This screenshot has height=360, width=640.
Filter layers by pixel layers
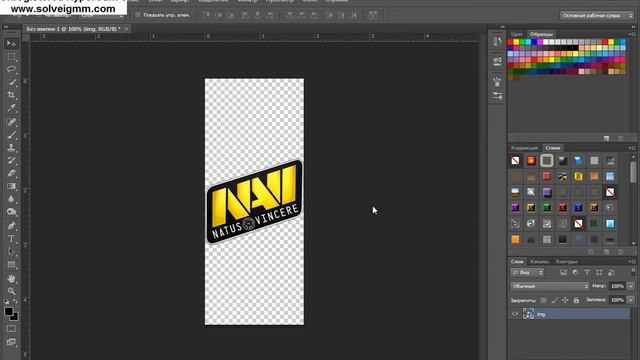click(x=563, y=273)
